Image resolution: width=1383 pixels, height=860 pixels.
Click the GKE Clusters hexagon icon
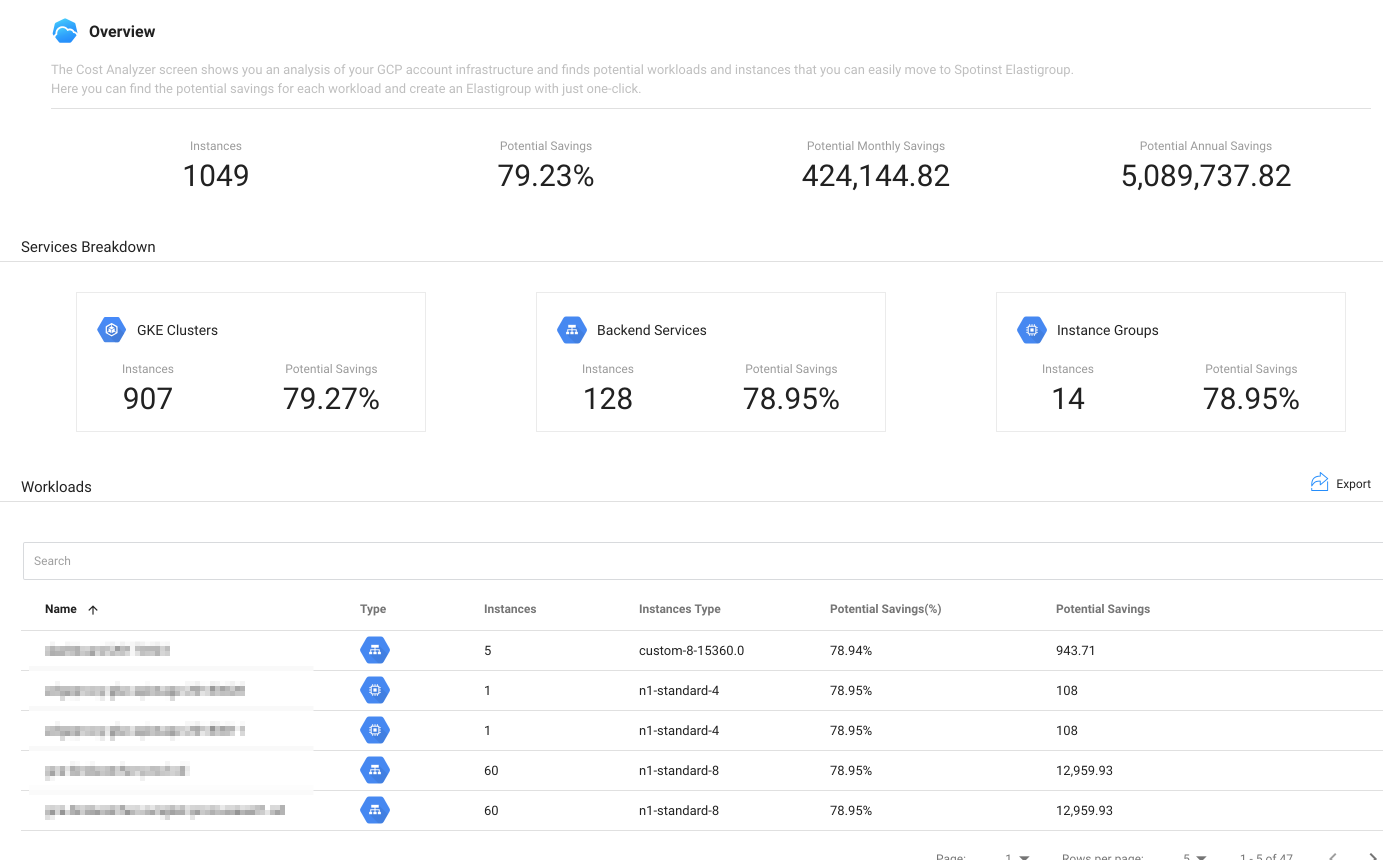[111, 330]
